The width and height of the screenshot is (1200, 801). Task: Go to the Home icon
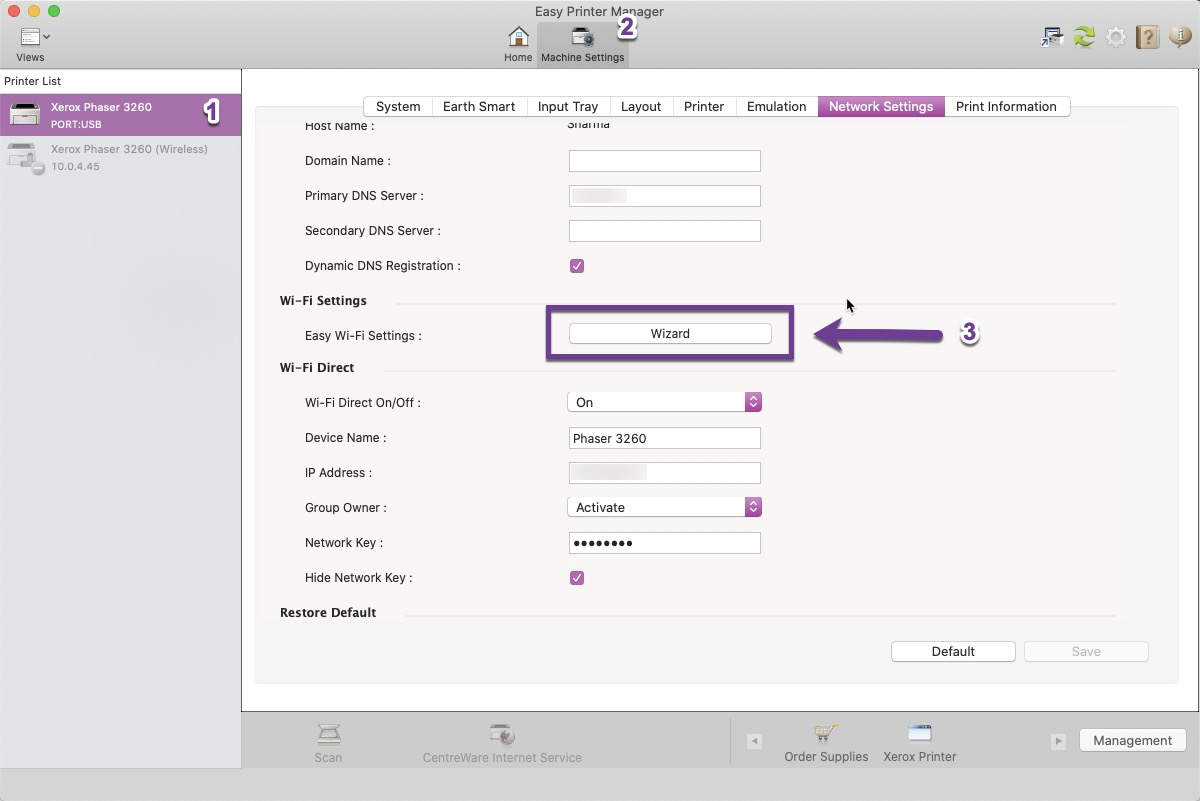coord(518,37)
